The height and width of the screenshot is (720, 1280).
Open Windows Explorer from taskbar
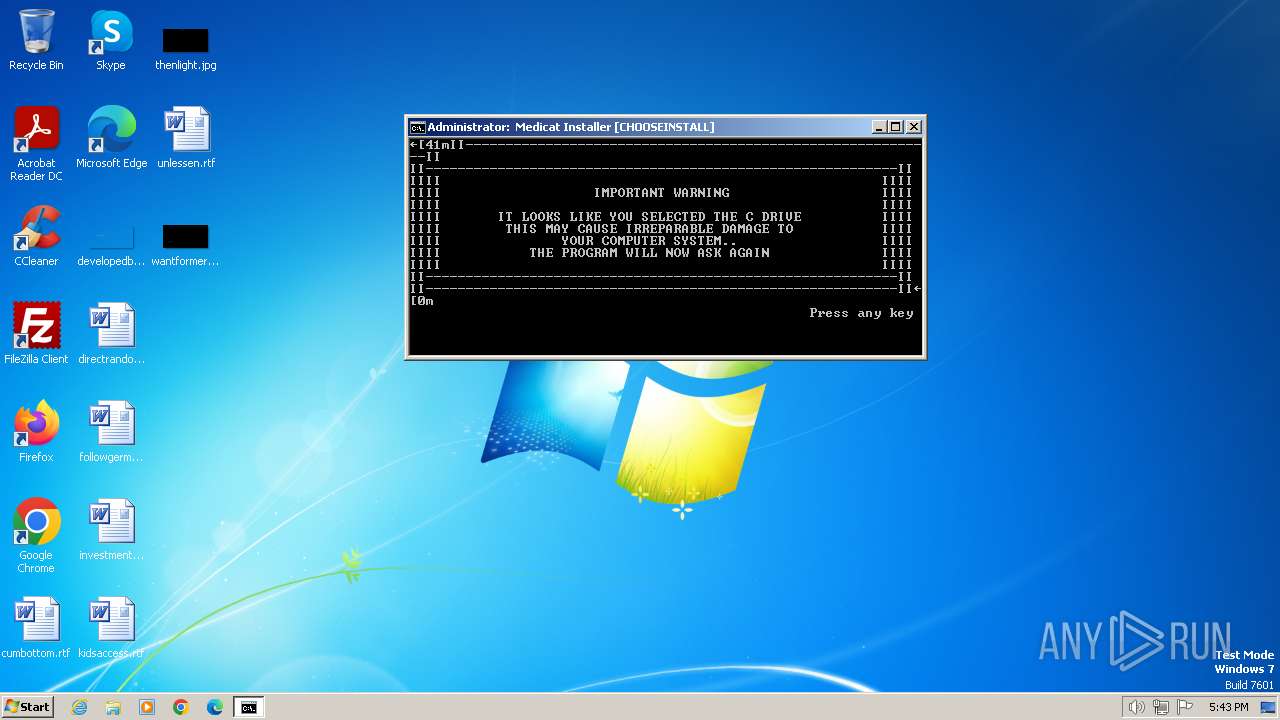click(113, 707)
